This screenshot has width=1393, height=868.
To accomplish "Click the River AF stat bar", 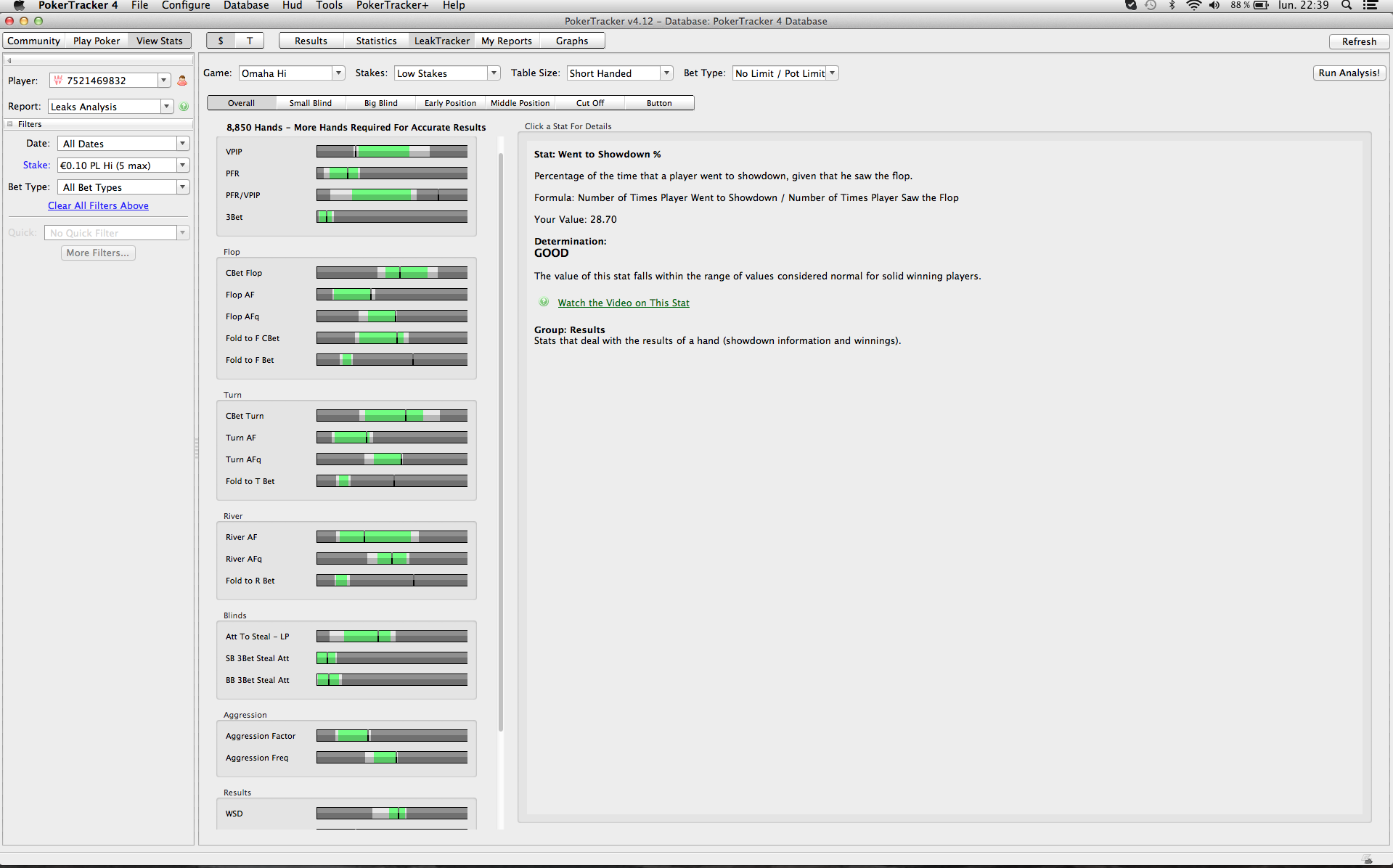I will [x=392, y=537].
